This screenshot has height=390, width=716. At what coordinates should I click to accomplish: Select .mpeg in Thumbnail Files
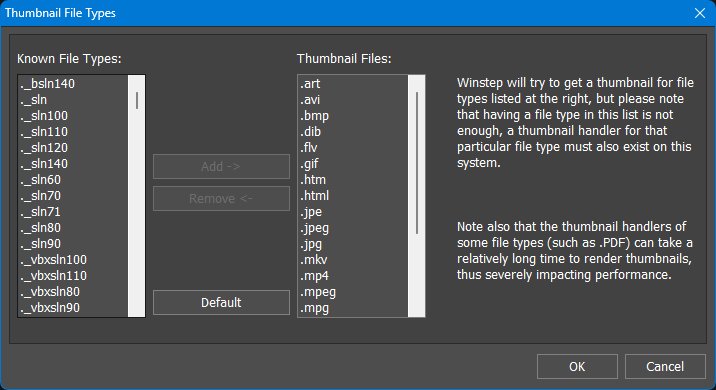point(353,291)
